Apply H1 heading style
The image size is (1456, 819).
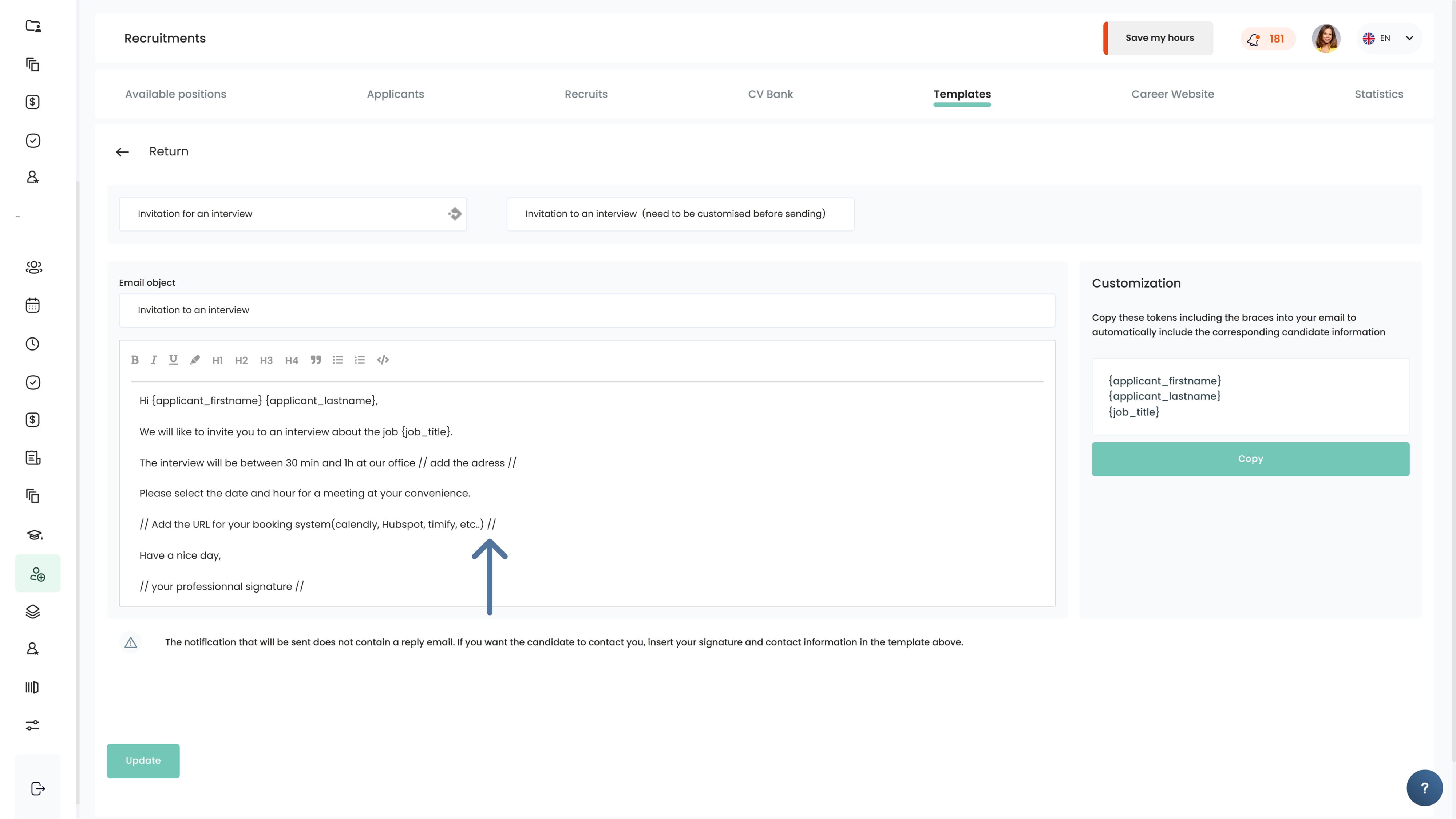point(218,361)
